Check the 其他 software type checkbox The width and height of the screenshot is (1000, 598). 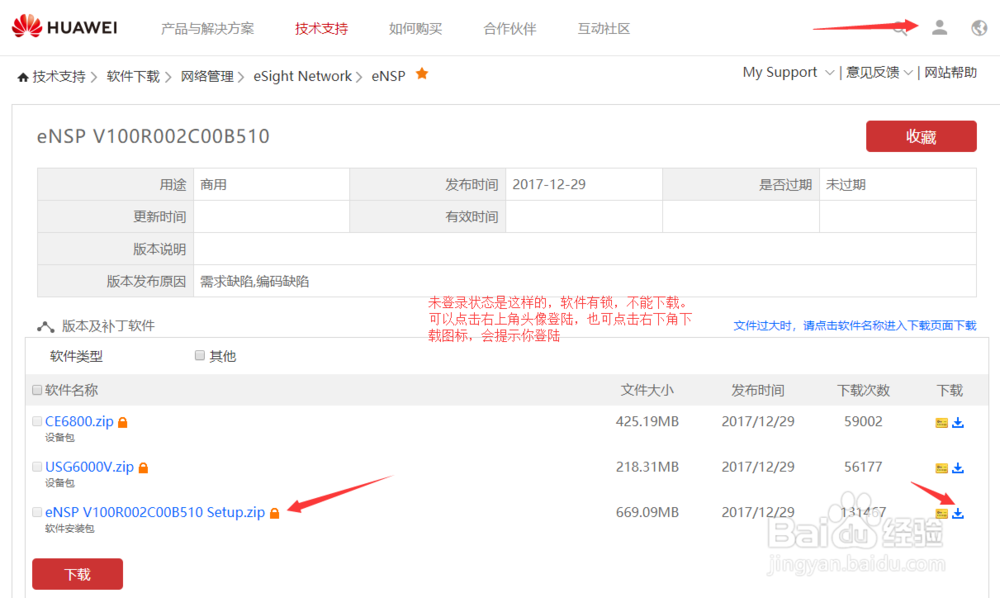(x=199, y=355)
